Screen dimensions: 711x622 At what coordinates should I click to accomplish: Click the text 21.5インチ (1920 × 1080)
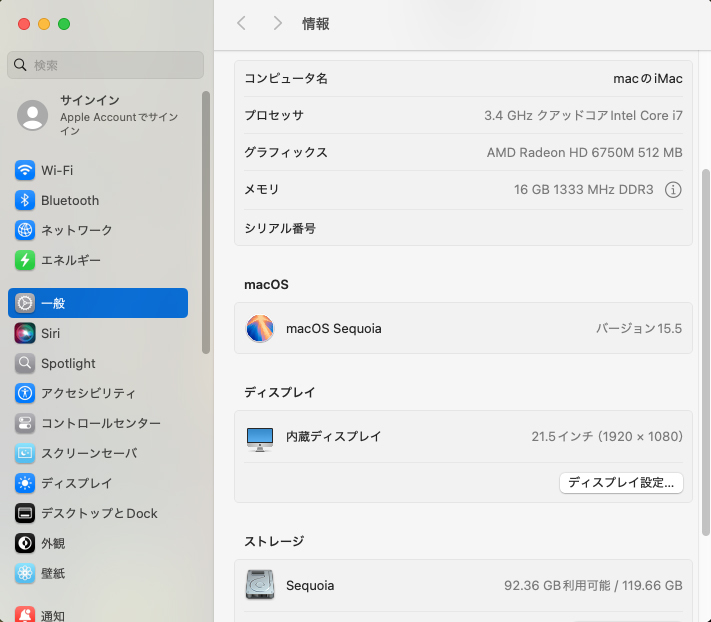click(607, 436)
